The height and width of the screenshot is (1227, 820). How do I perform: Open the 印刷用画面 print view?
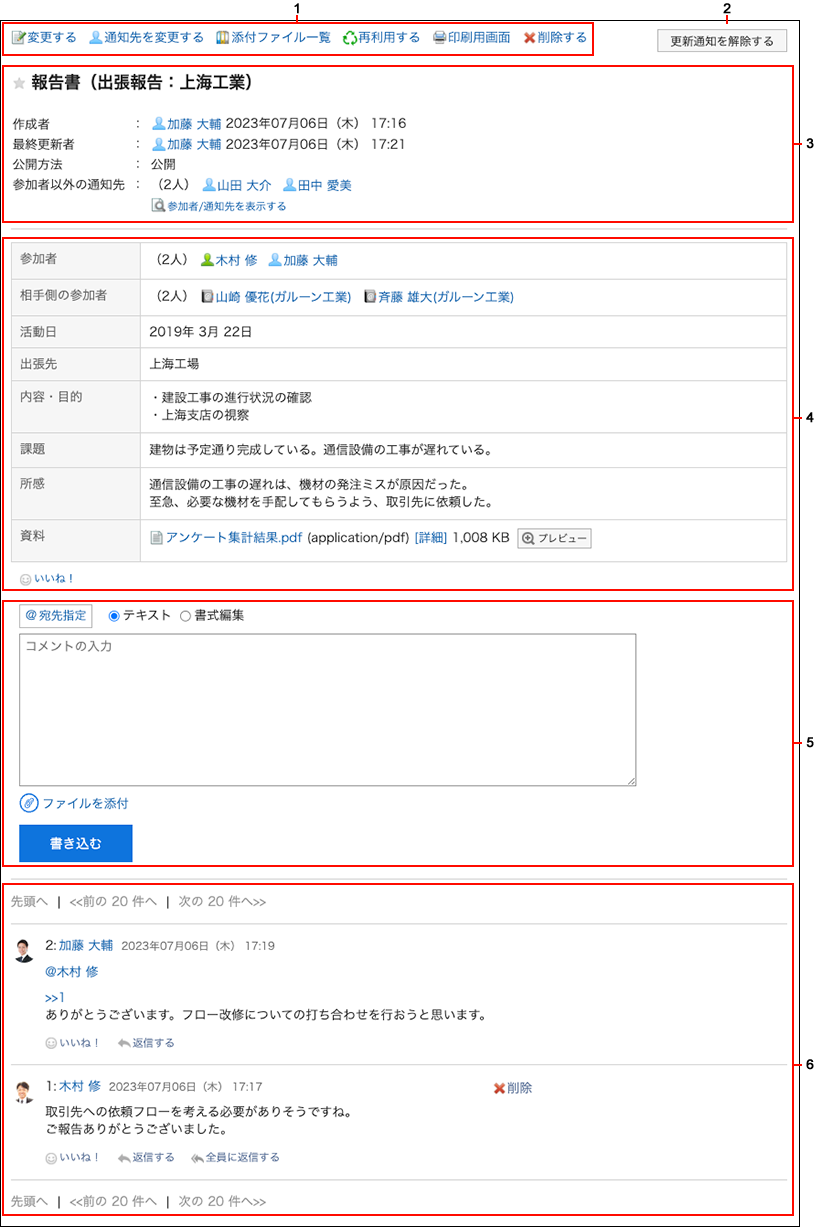click(x=471, y=38)
